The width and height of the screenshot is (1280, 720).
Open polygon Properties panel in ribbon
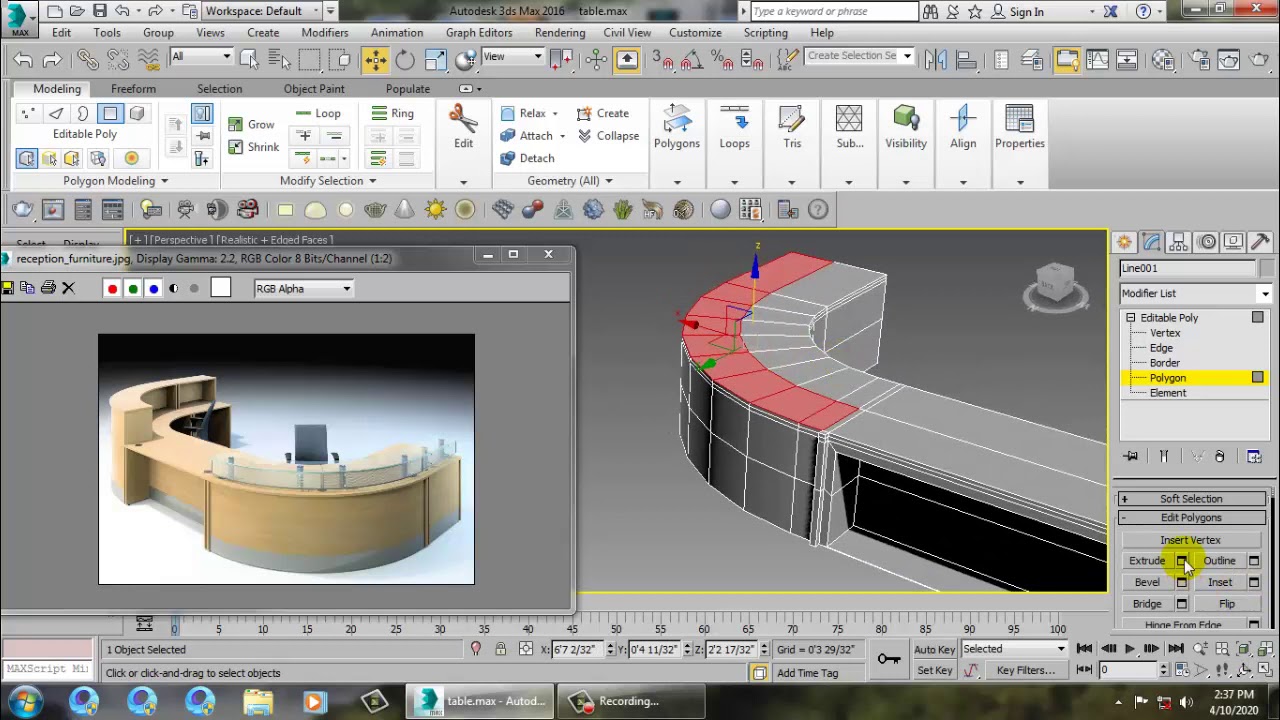(1020, 128)
